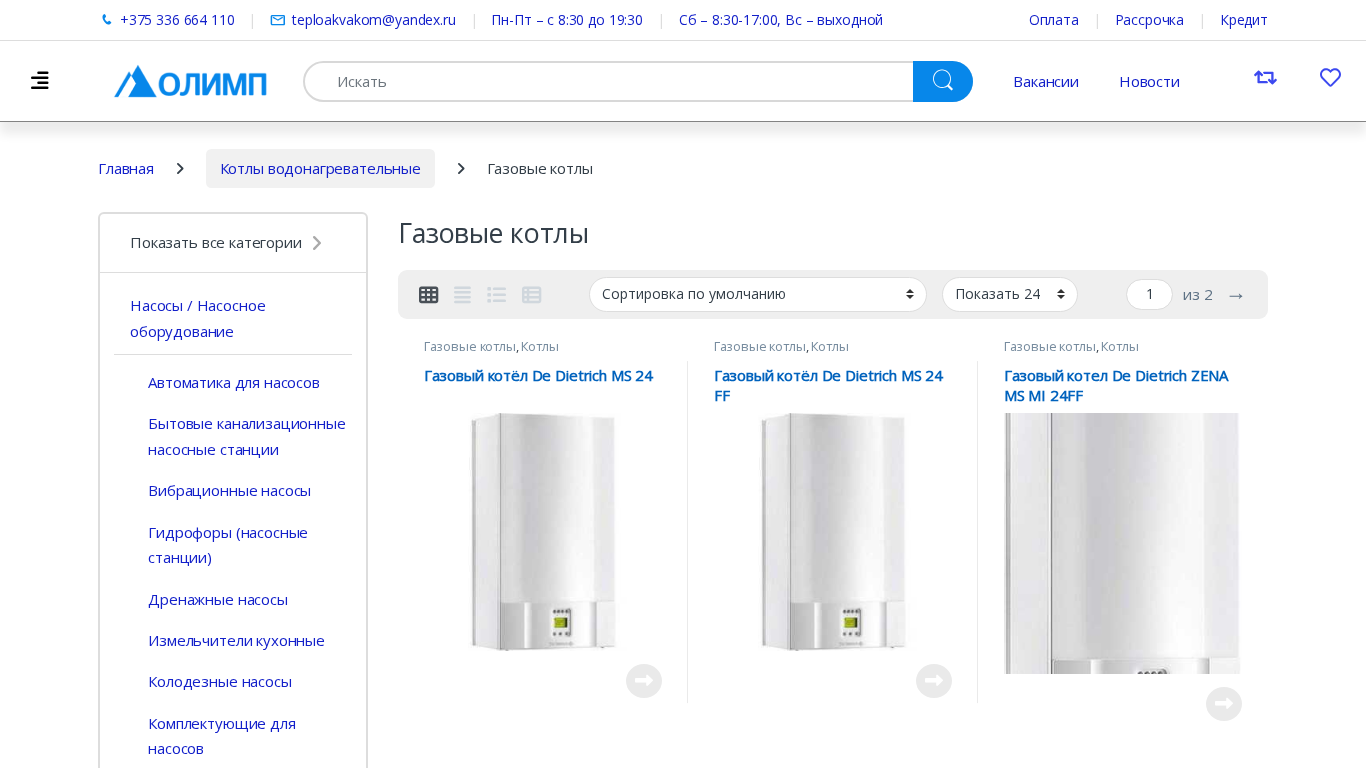
Task: Open De Dietrich ZENA MS MI 24FF title
Action: point(1117,386)
